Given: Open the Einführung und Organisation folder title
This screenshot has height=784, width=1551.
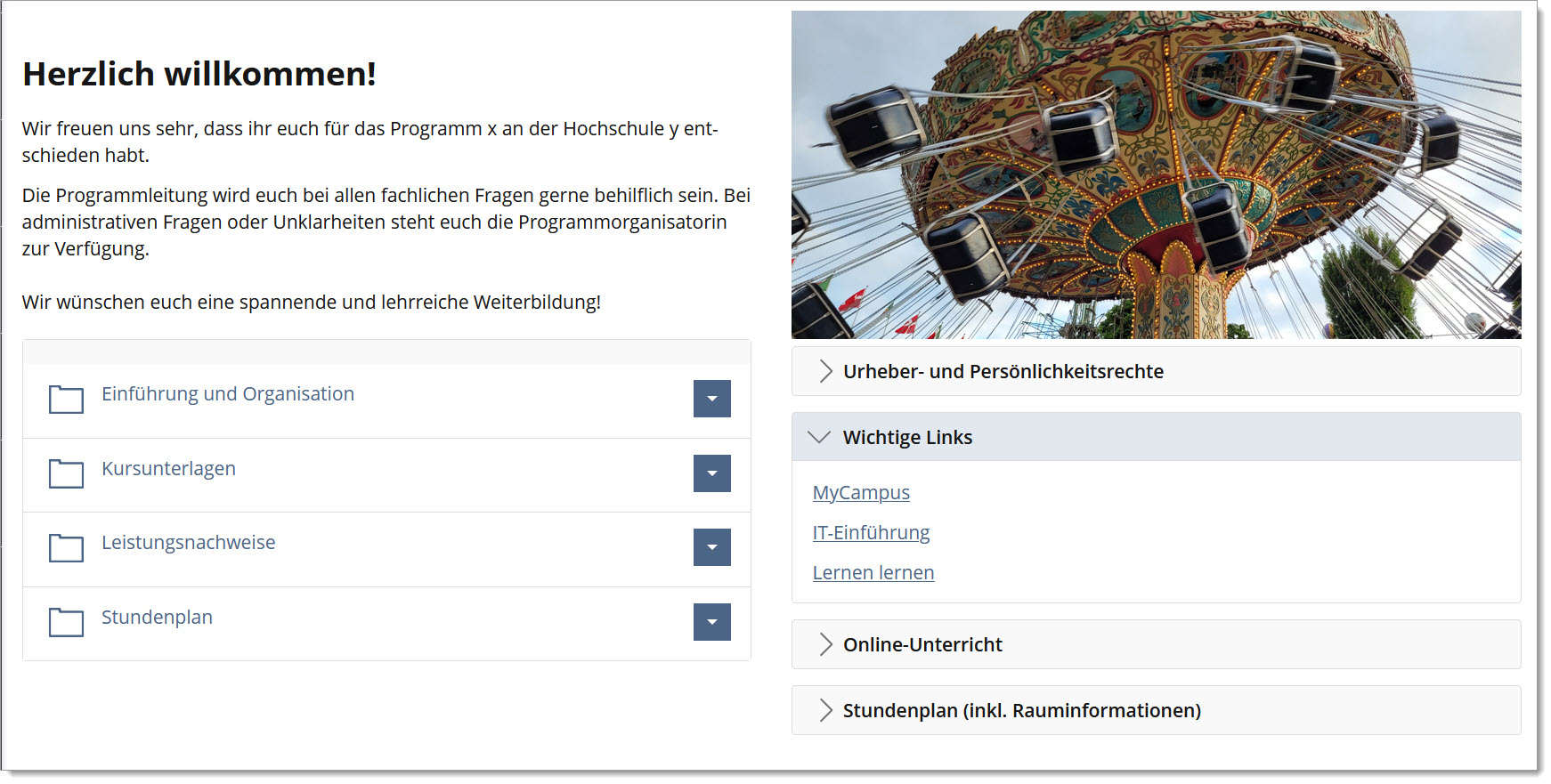Looking at the screenshot, I should tap(228, 394).
